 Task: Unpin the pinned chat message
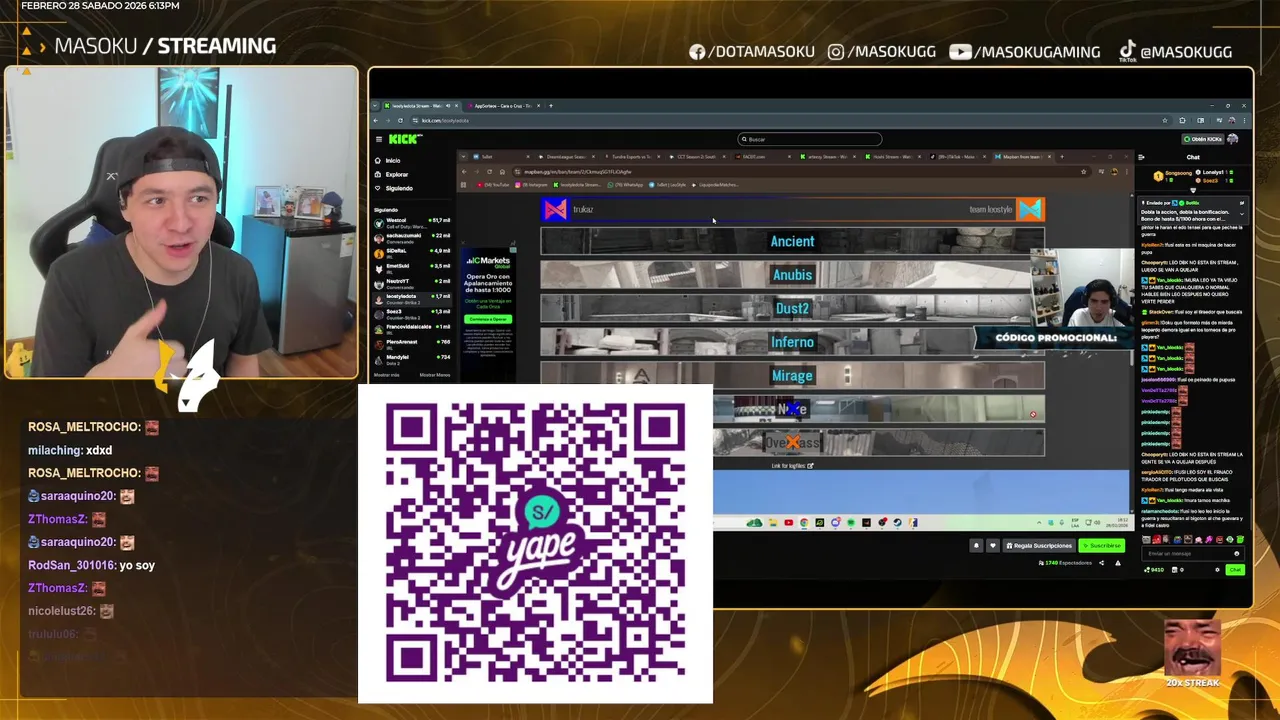pos(1242,203)
